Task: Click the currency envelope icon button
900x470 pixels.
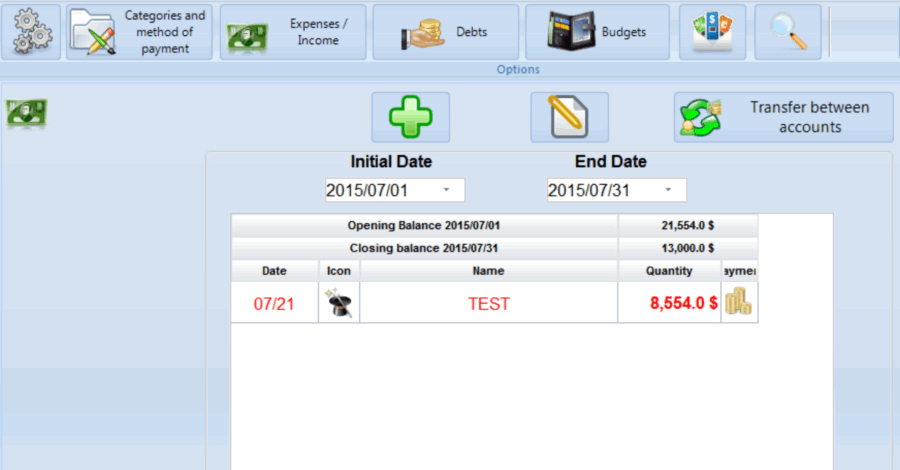Action: pos(712,32)
